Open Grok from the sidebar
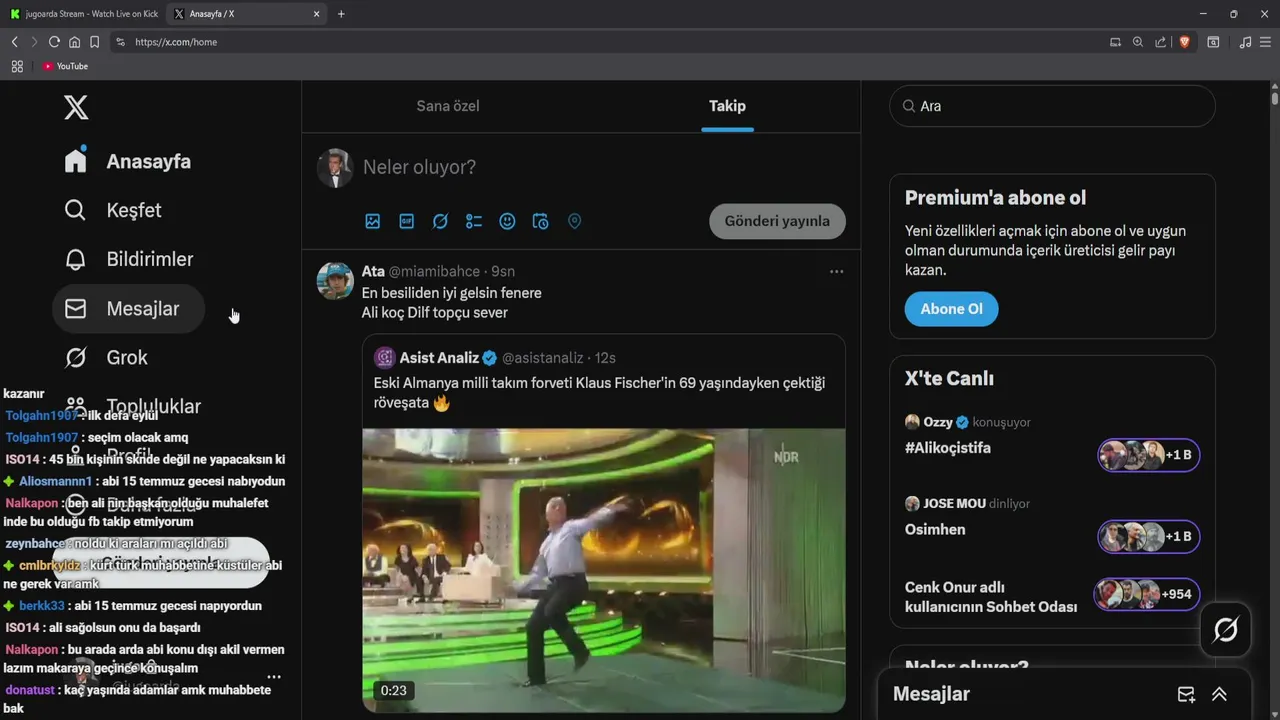The image size is (1280, 720). point(106,357)
